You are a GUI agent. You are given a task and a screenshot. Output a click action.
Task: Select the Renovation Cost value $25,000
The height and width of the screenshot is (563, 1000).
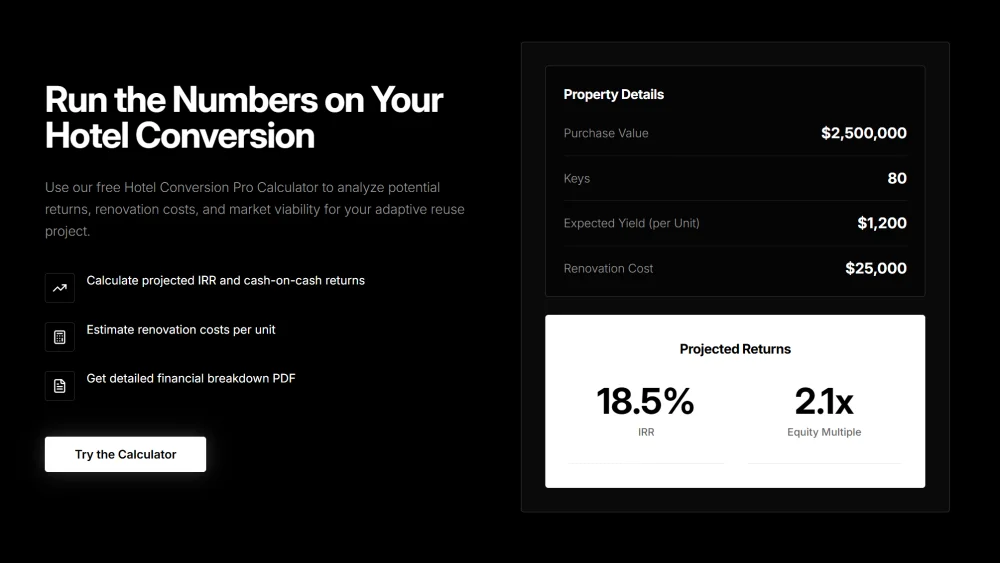pyautogui.click(x=876, y=268)
